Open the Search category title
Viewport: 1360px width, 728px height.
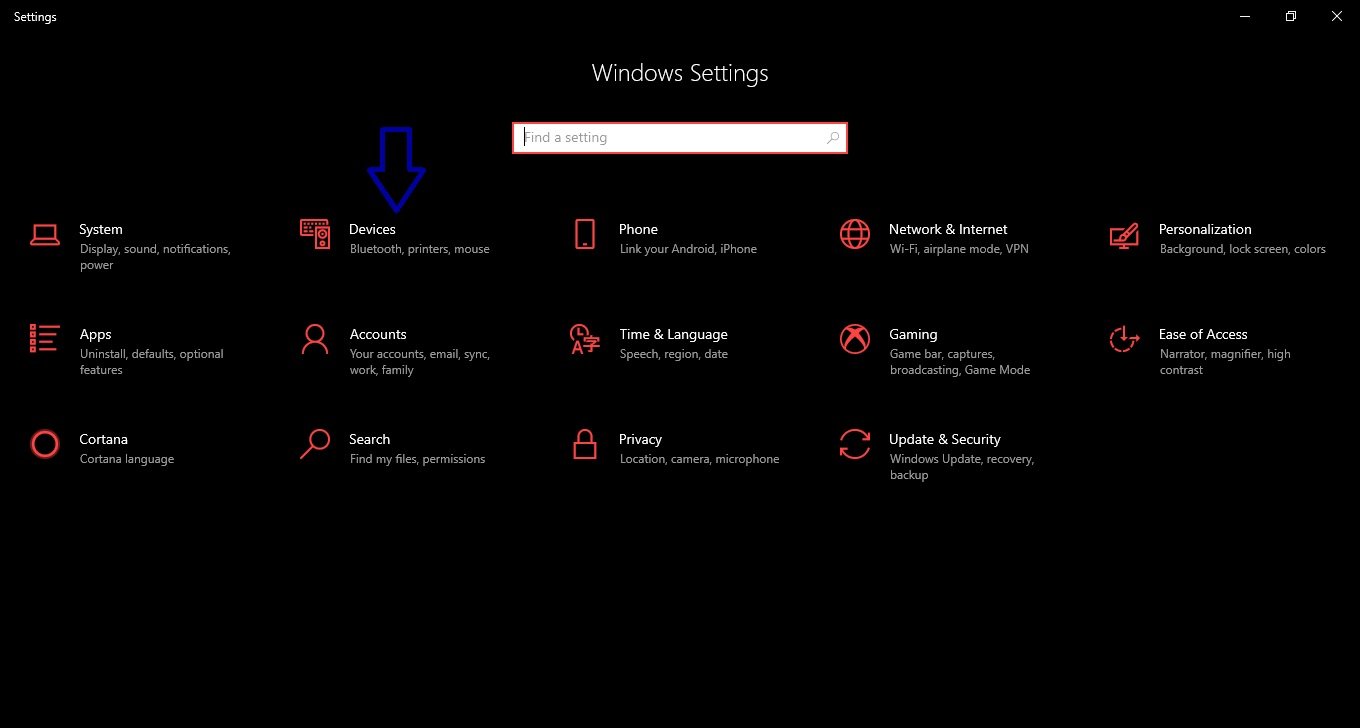[369, 439]
